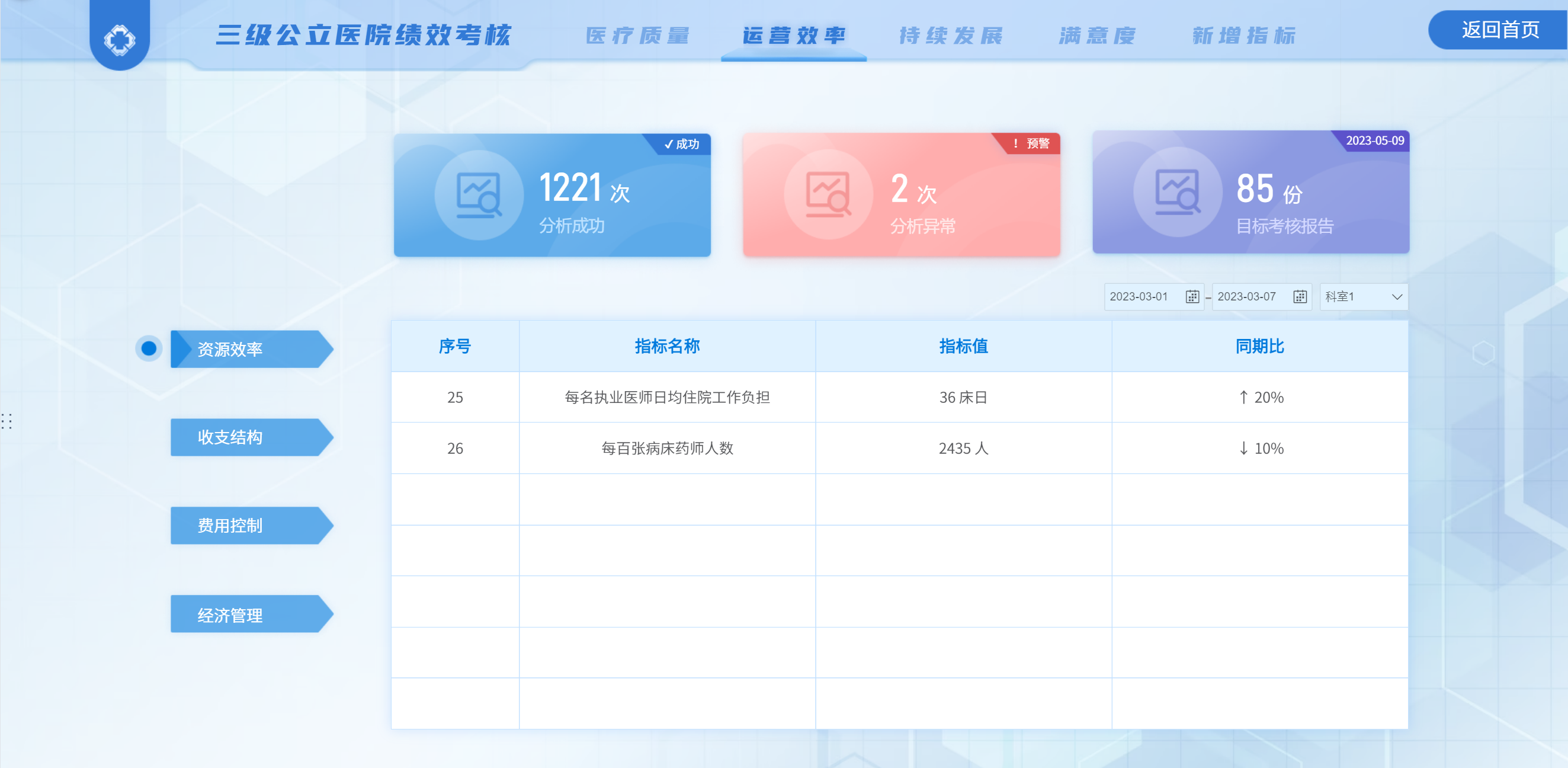Open the end date calendar icon
The width and height of the screenshot is (1568, 768).
click(1300, 297)
